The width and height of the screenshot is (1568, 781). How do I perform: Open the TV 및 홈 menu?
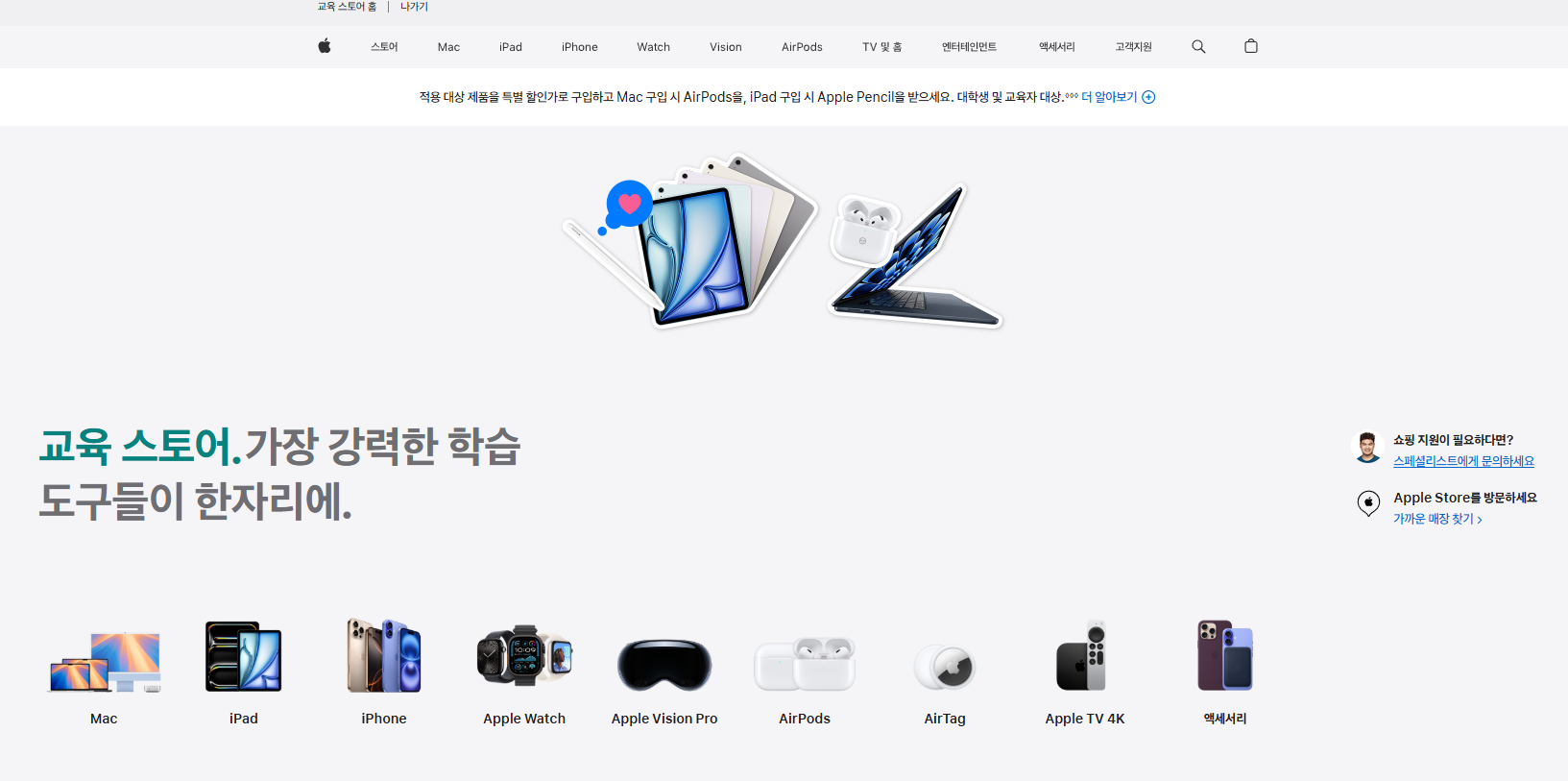pyautogui.click(x=882, y=47)
